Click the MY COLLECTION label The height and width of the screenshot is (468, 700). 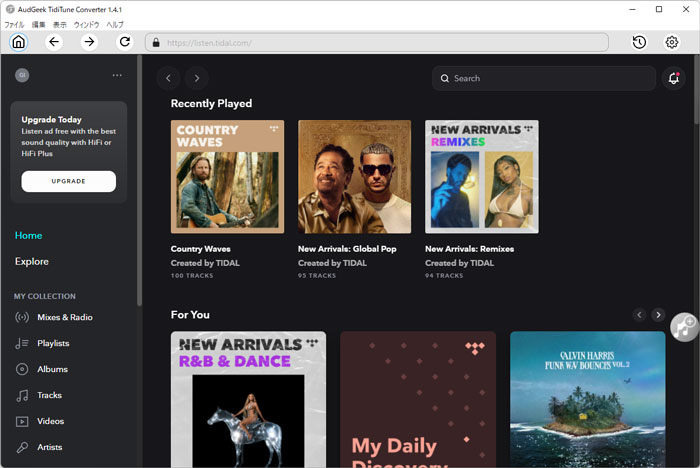[x=45, y=296]
